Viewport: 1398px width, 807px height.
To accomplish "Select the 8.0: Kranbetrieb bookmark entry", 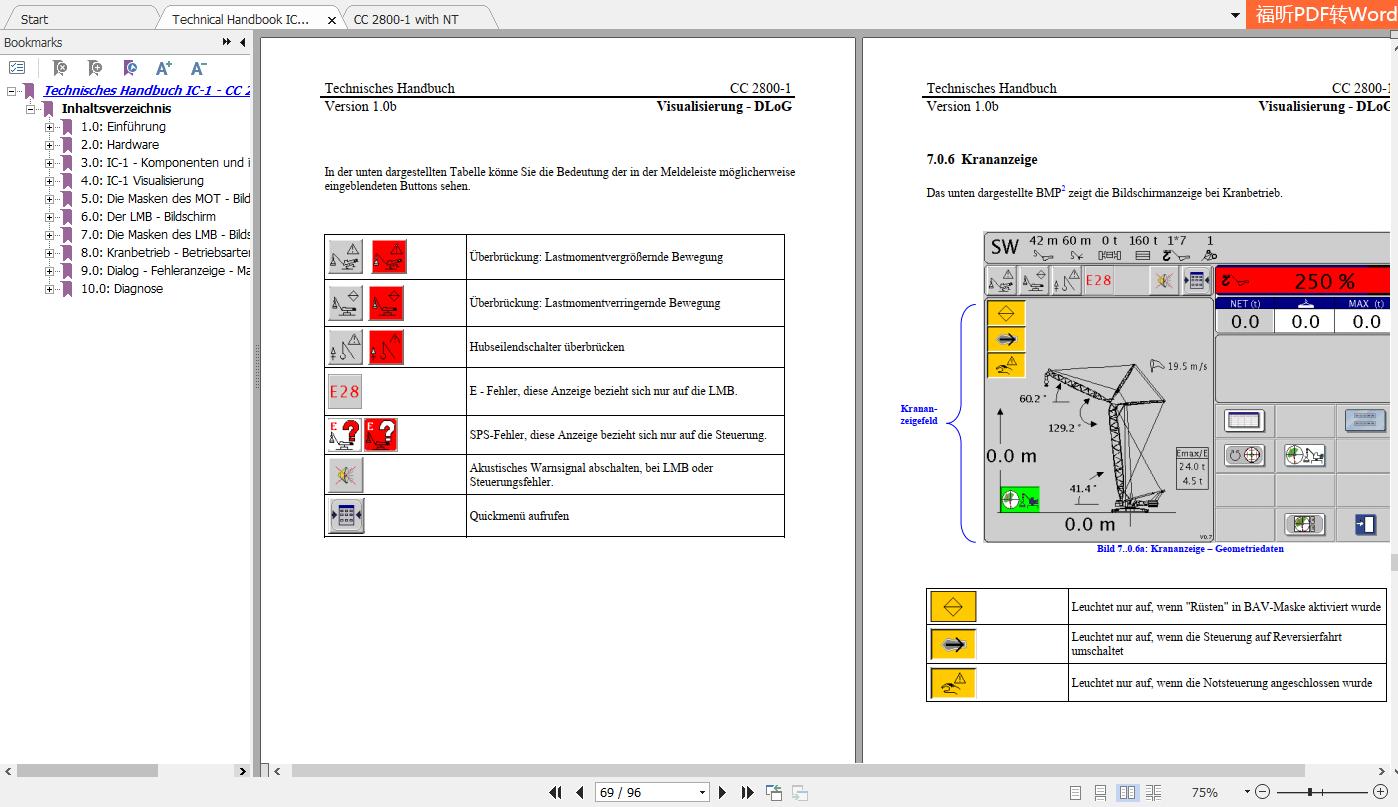I will tap(143, 253).
